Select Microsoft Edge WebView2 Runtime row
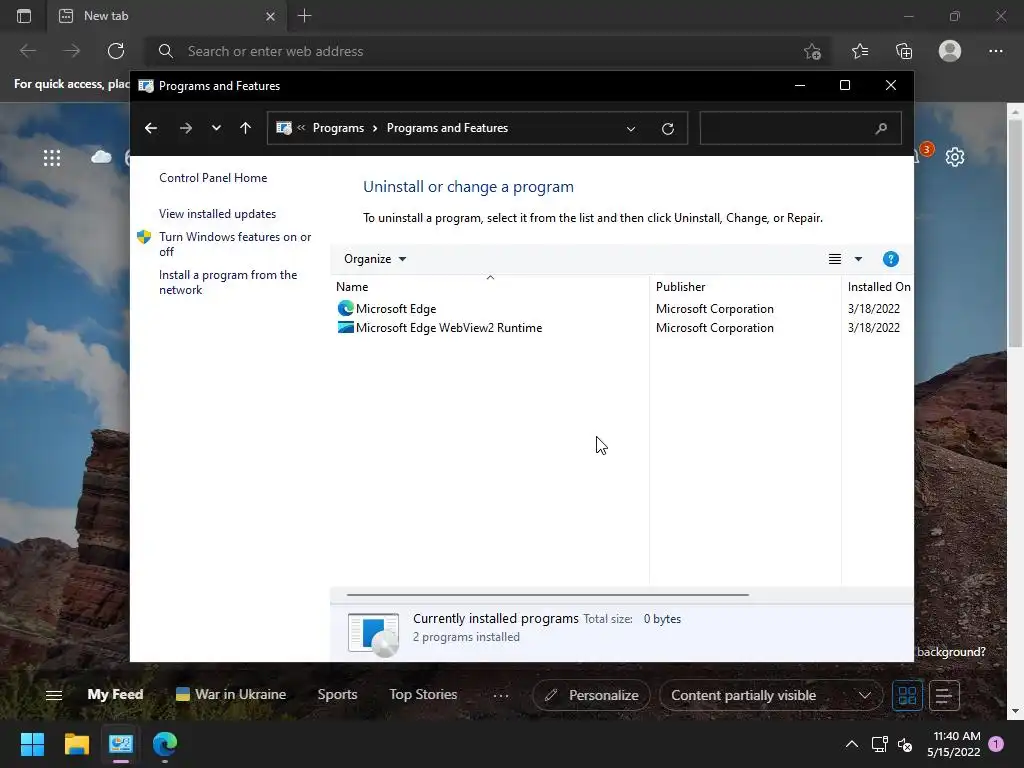This screenshot has height=768, width=1024. pyautogui.click(x=622, y=328)
